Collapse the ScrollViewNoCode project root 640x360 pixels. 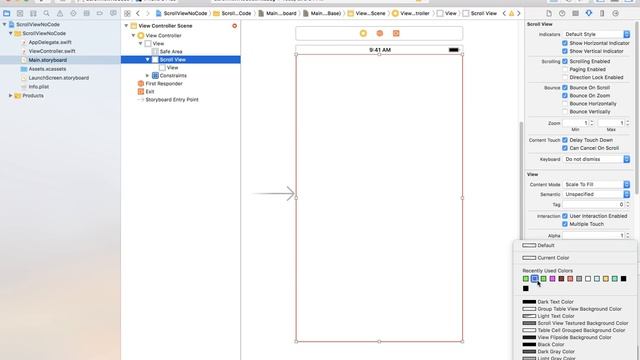point(4,24)
